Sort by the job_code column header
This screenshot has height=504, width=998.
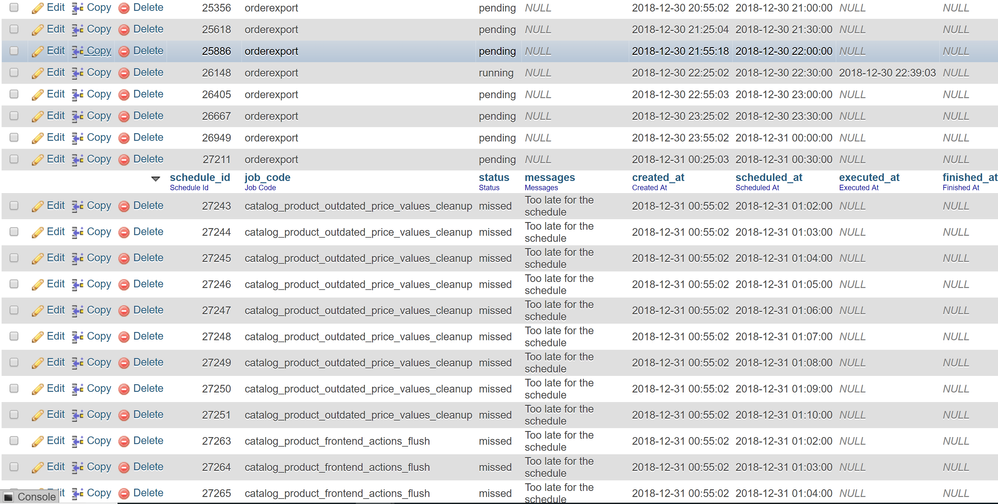click(x=267, y=177)
